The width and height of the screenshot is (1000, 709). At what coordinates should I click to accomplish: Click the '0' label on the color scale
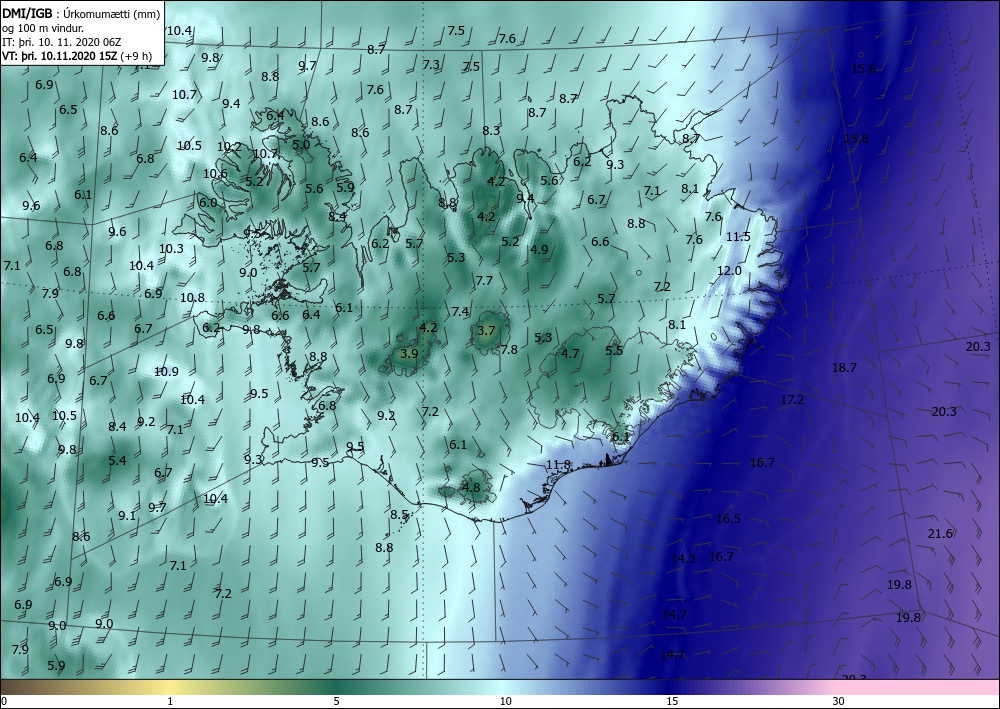4,701
